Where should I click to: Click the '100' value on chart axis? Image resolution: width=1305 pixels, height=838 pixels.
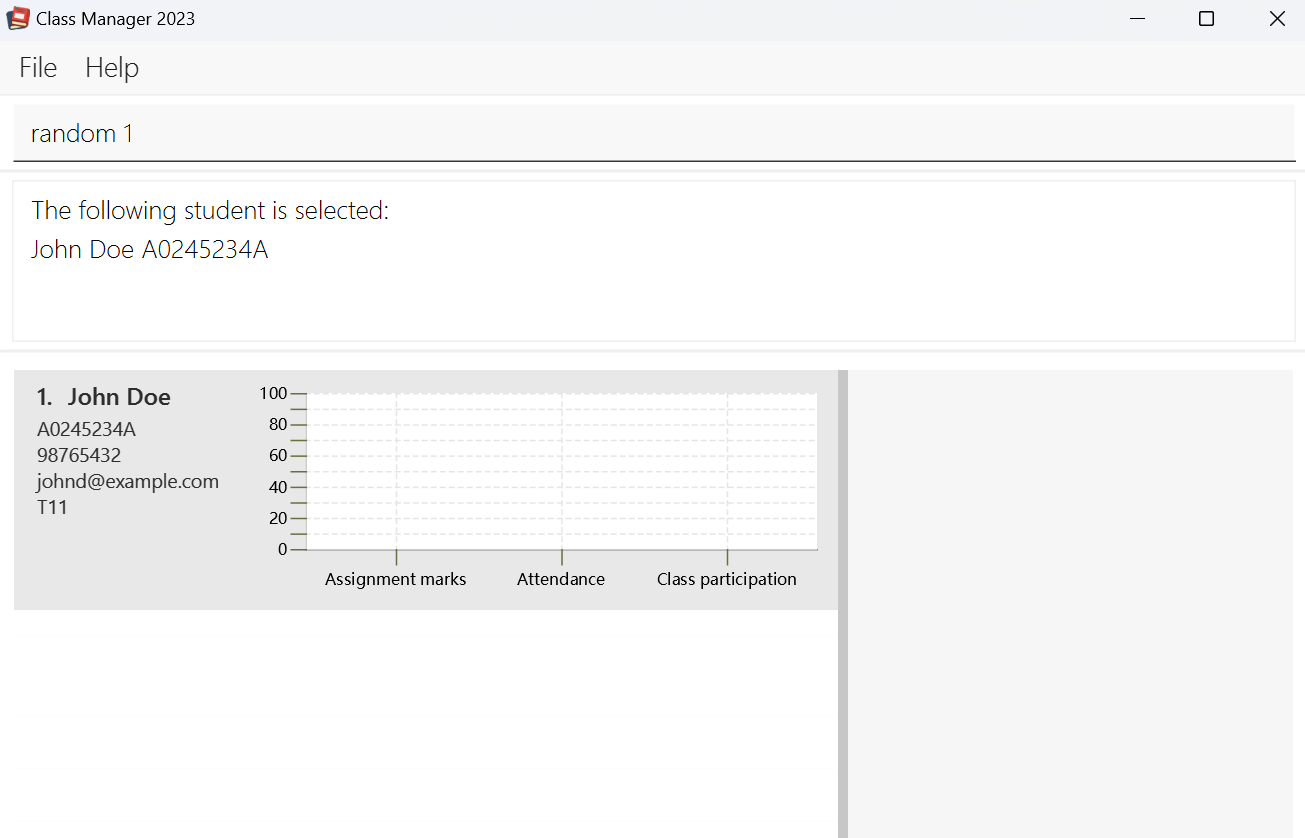tap(273, 393)
